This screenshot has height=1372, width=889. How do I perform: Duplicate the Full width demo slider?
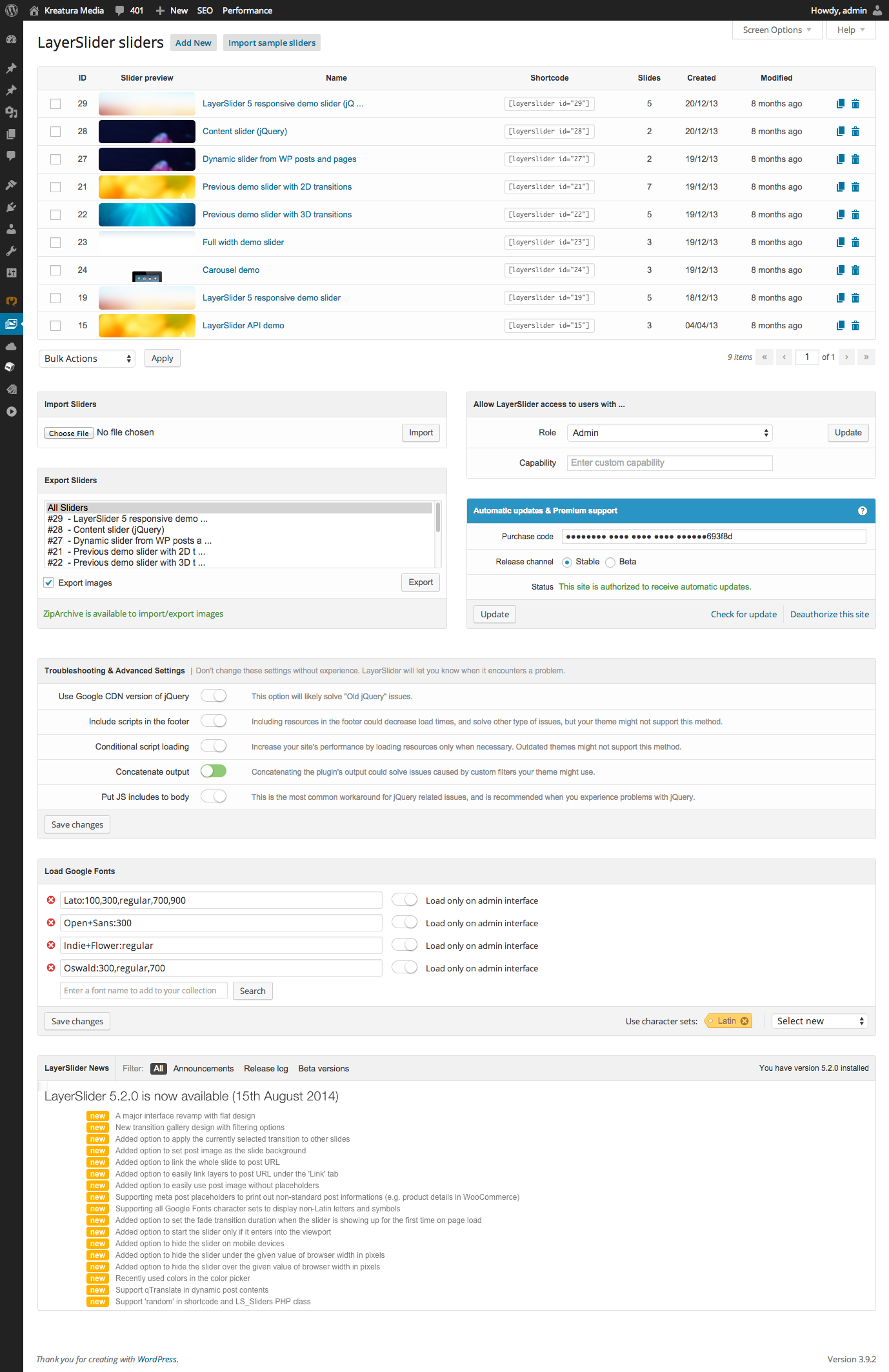pos(840,243)
